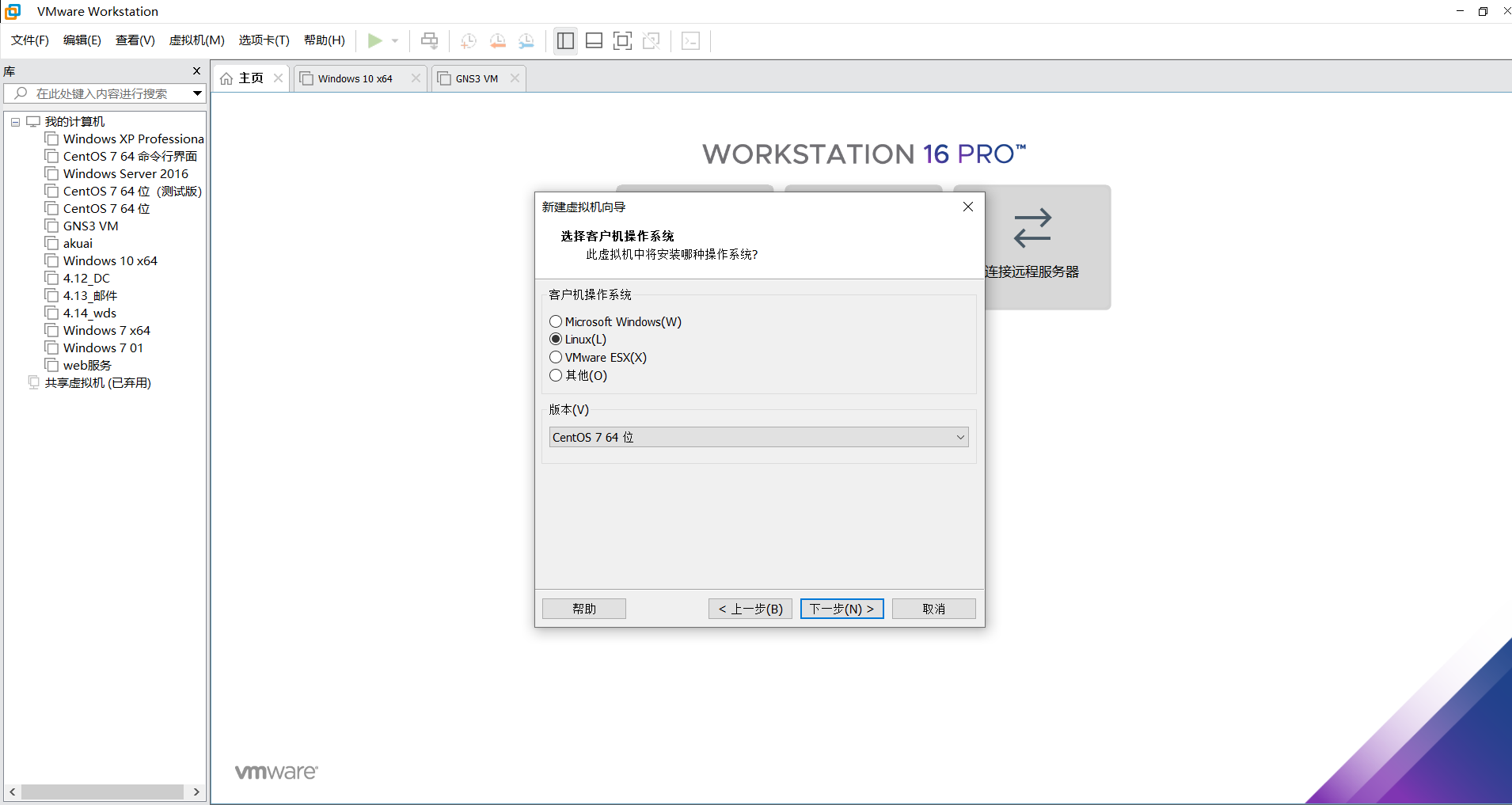Viewport: 1512px width, 805px height.
Task: Select web服务 VM in library
Action: coord(78,366)
